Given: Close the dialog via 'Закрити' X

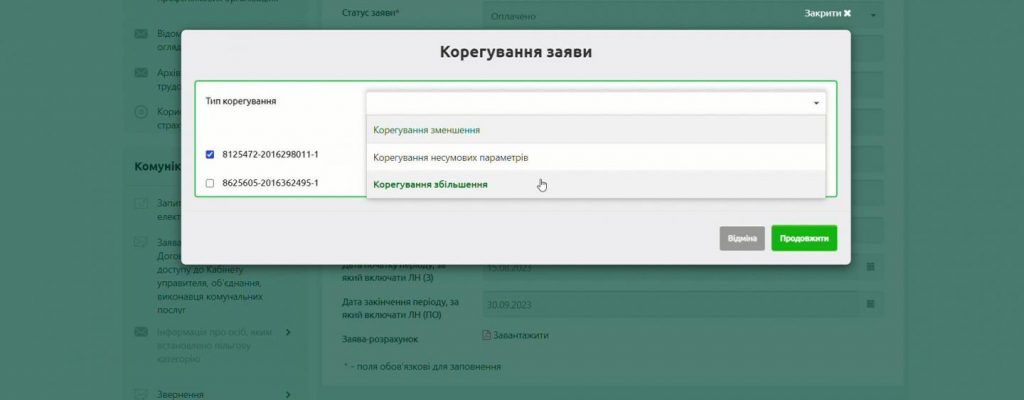Looking at the screenshot, I should tap(828, 14).
